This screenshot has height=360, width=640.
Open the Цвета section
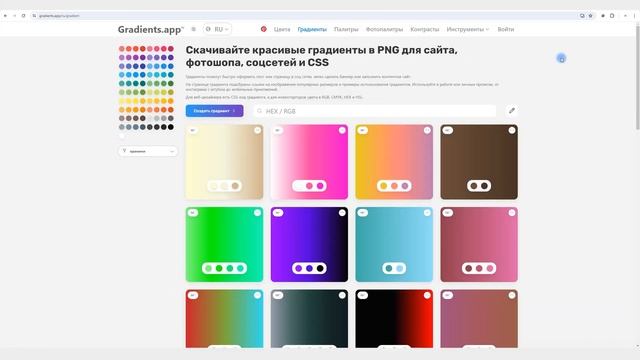(x=282, y=29)
